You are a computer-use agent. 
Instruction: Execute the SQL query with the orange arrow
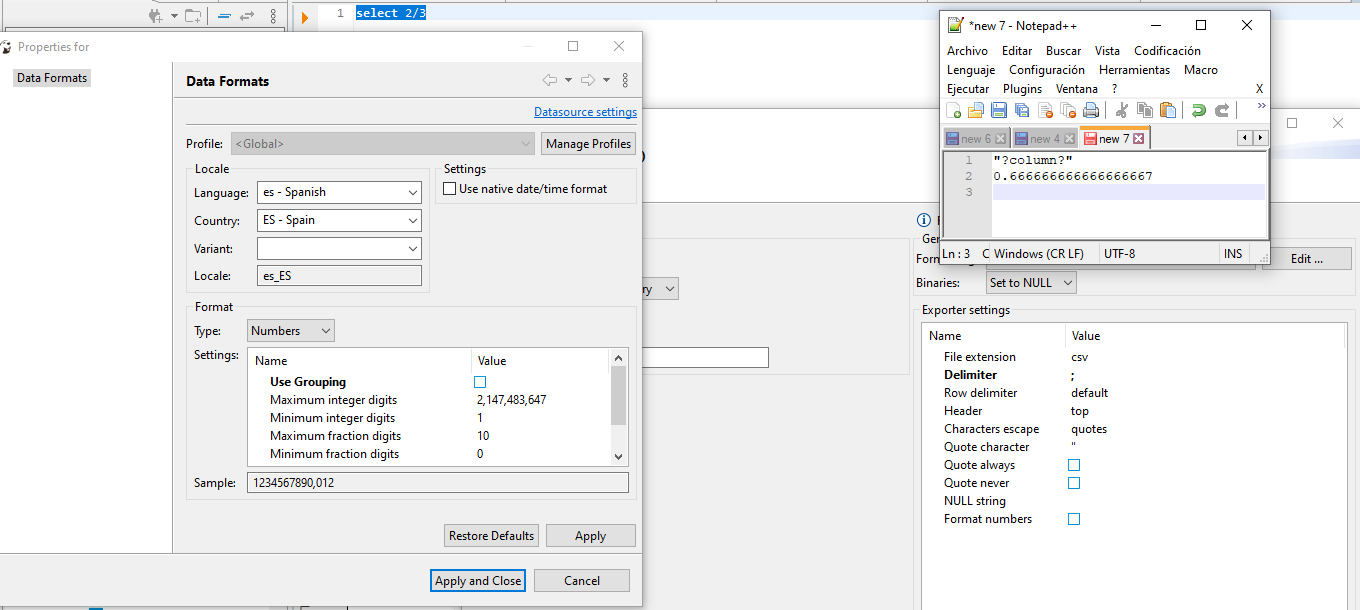[304, 16]
